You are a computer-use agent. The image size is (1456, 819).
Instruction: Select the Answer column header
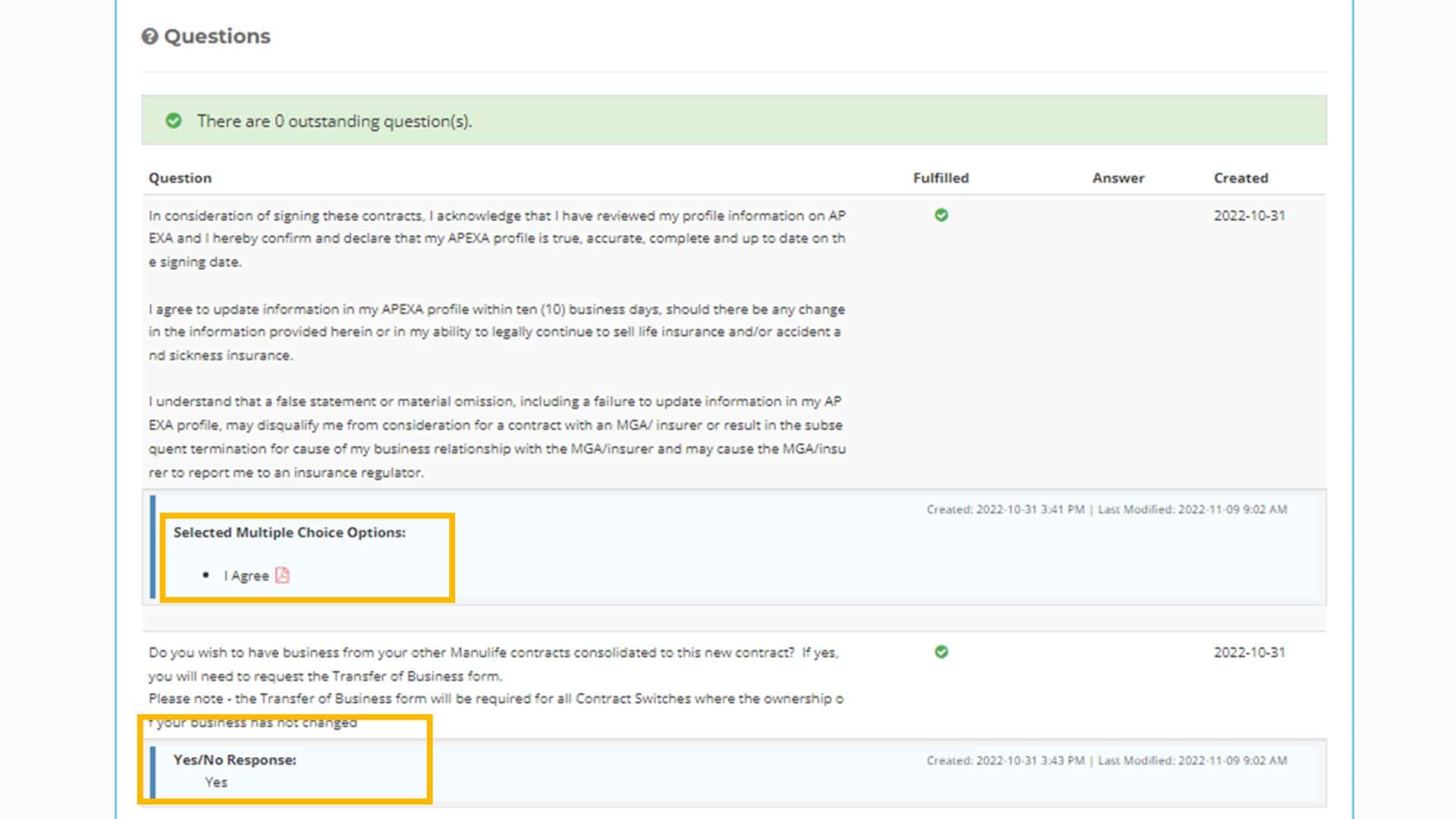click(x=1118, y=177)
